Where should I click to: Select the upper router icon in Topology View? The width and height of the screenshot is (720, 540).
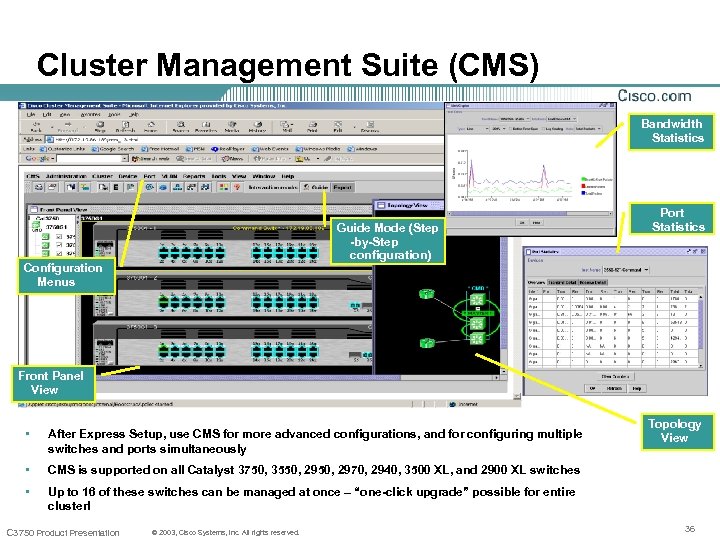pos(427,294)
